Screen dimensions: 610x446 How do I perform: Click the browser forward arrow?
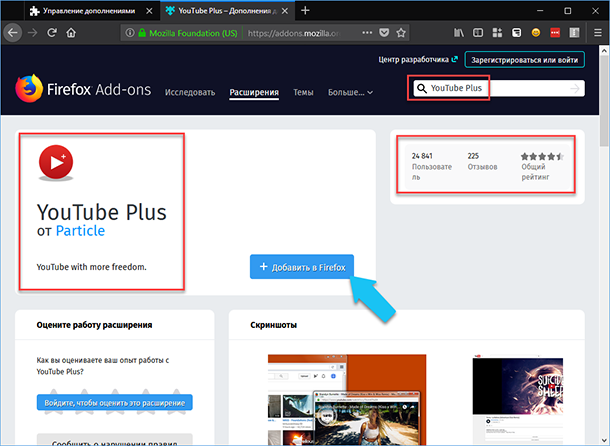click(x=33, y=33)
